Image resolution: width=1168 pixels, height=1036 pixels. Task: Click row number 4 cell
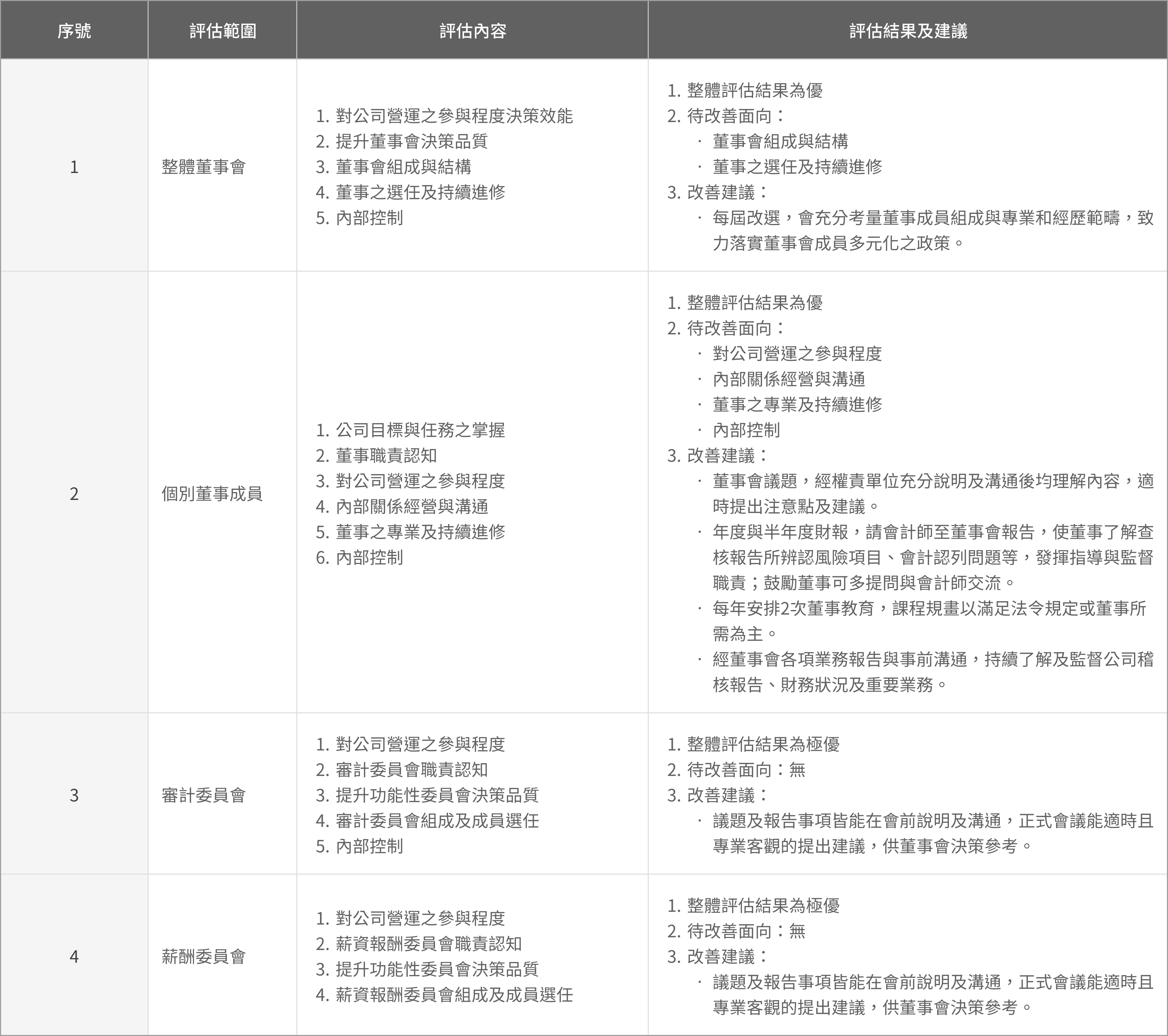point(74,957)
